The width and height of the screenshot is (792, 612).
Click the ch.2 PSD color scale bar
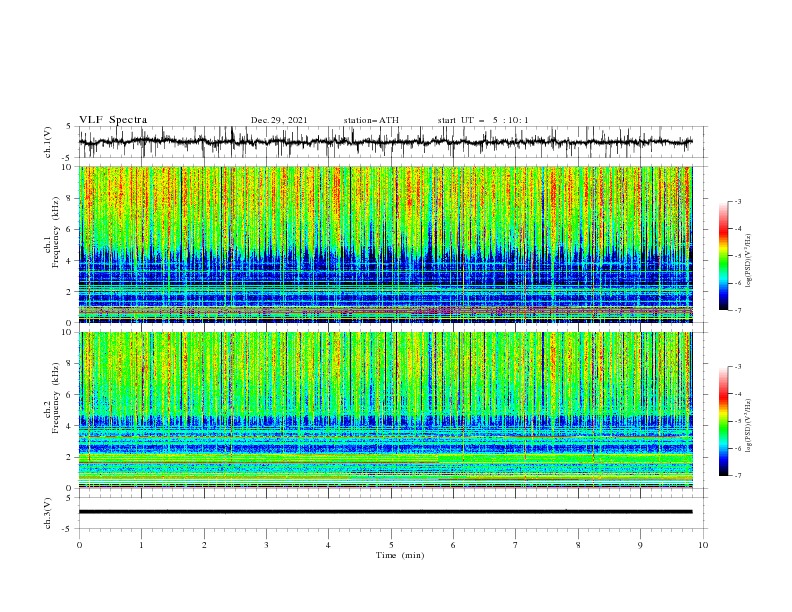724,421
